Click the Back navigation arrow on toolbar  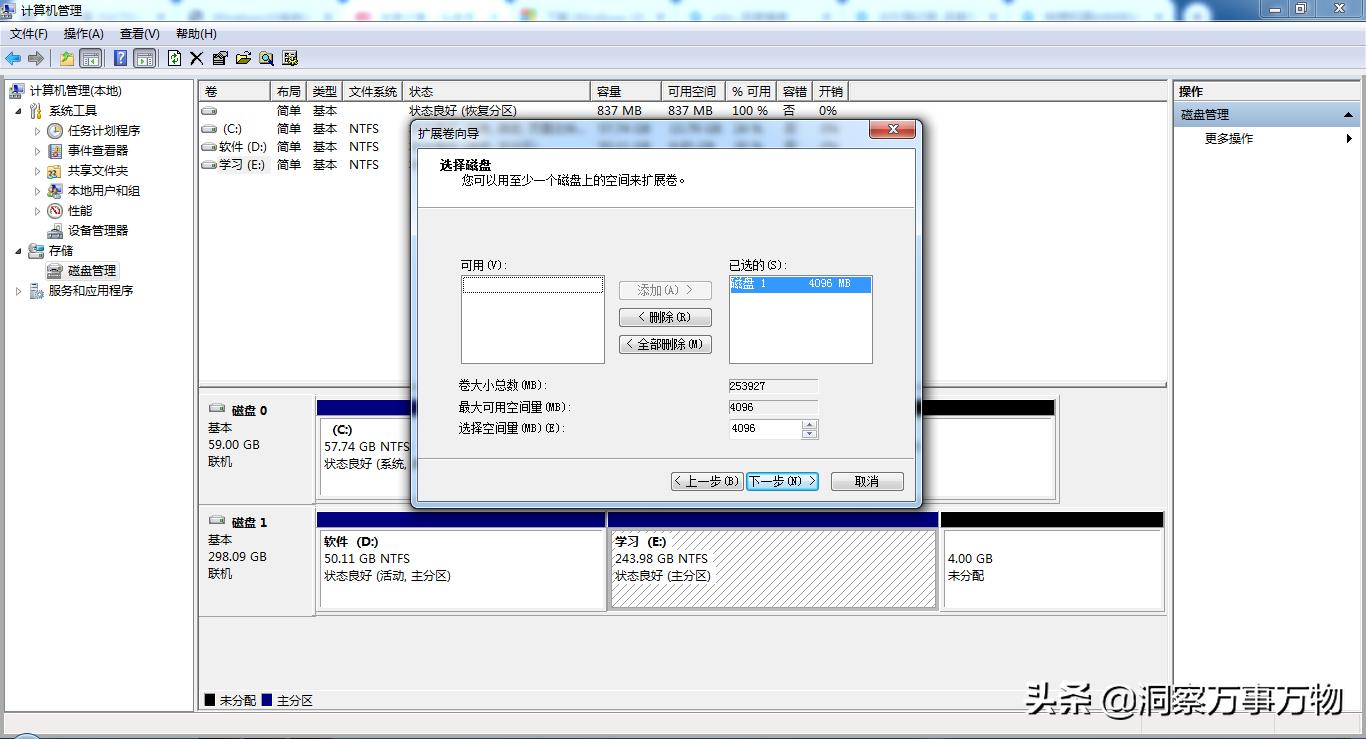click(13, 57)
